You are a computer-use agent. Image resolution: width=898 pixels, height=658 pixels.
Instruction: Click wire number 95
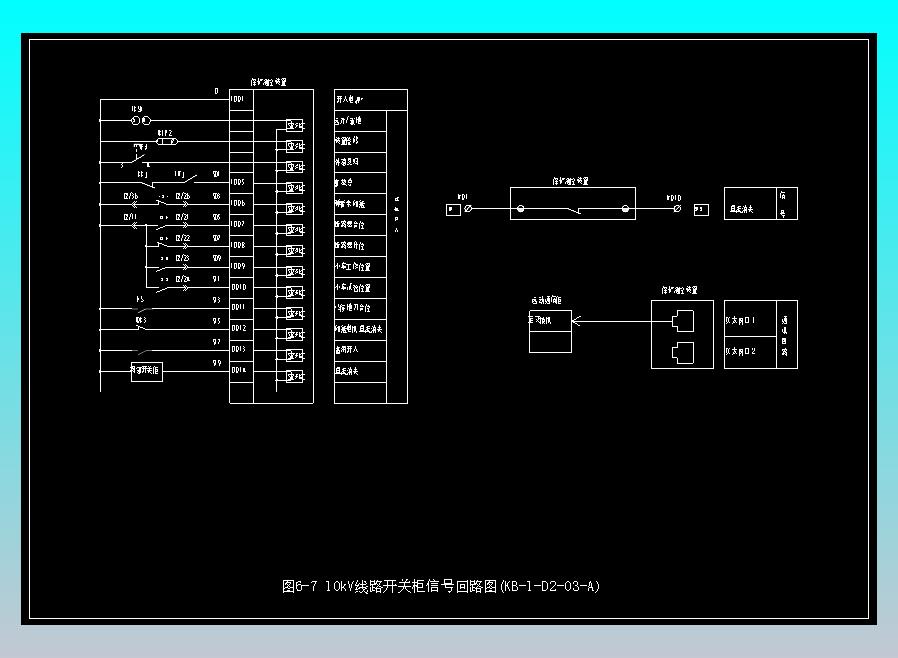coord(216,321)
